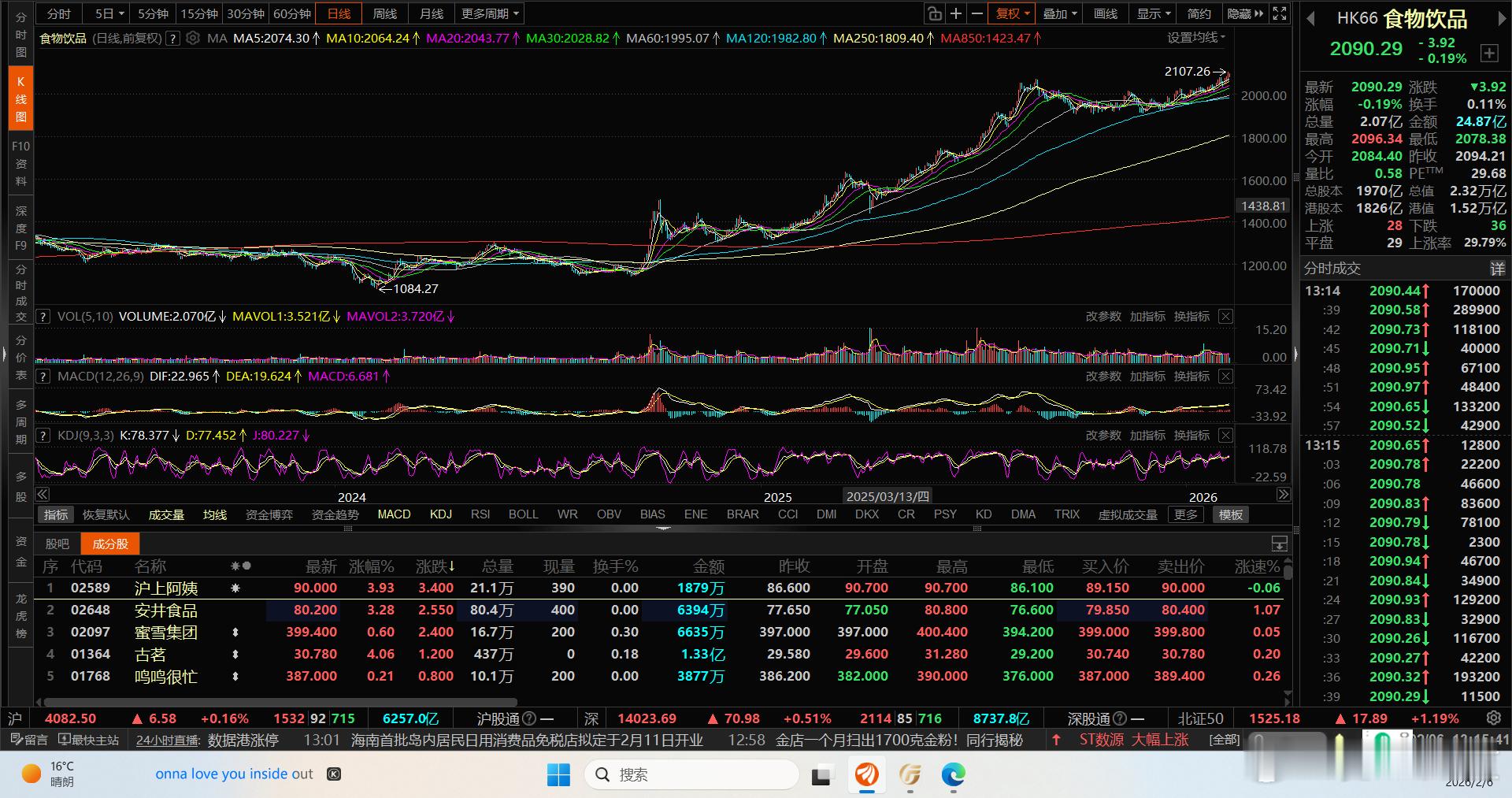The width and height of the screenshot is (1512, 798).
Task: Click the lock icon in chart toolbar
Action: pos(934,13)
